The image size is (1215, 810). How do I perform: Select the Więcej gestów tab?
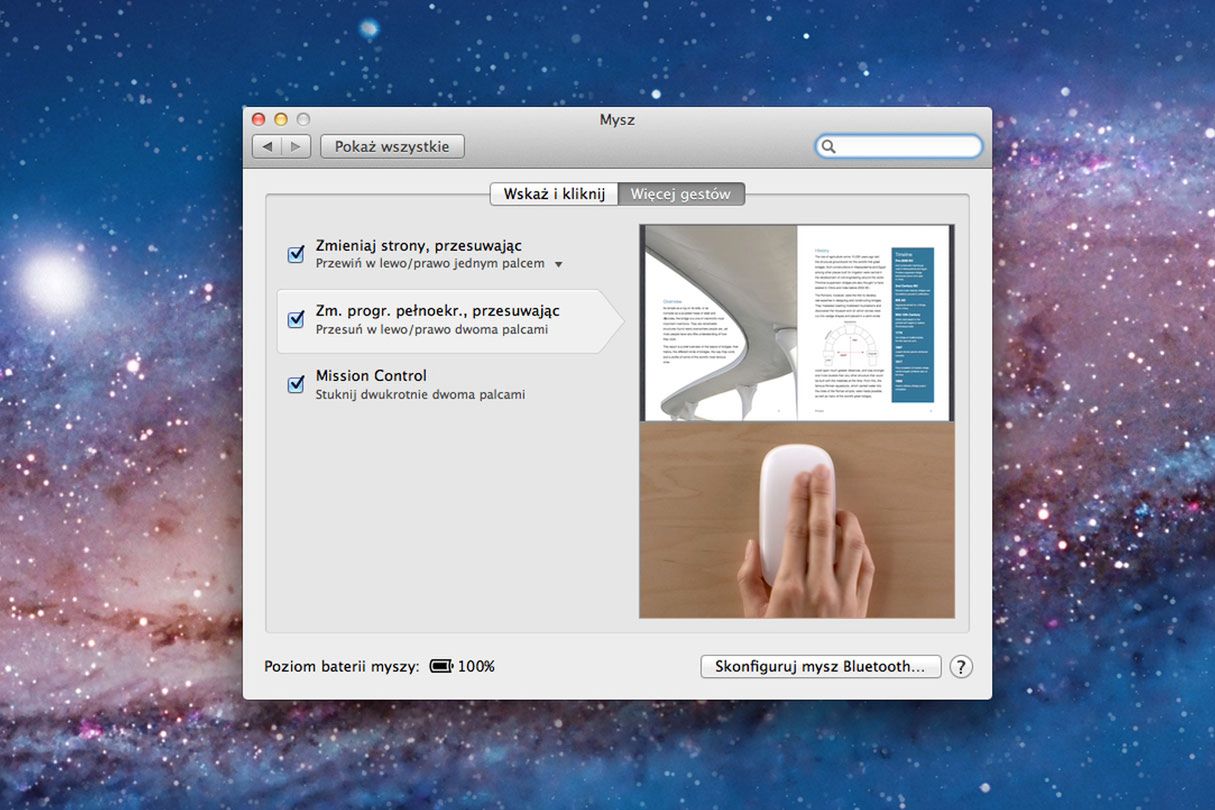click(x=681, y=194)
